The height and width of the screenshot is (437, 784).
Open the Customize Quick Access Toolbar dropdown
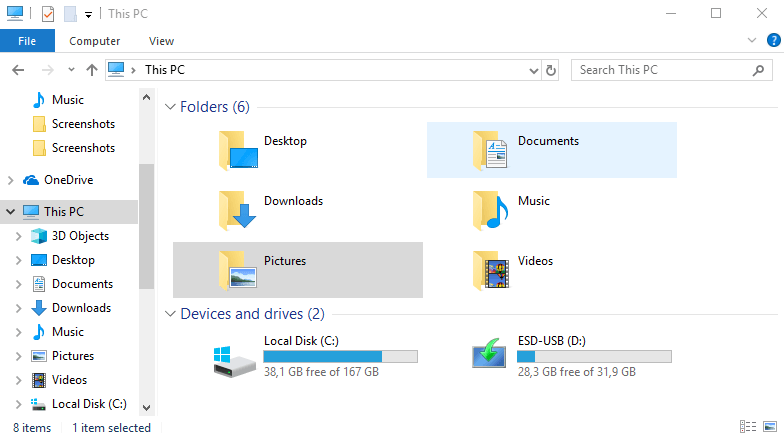coord(88,14)
